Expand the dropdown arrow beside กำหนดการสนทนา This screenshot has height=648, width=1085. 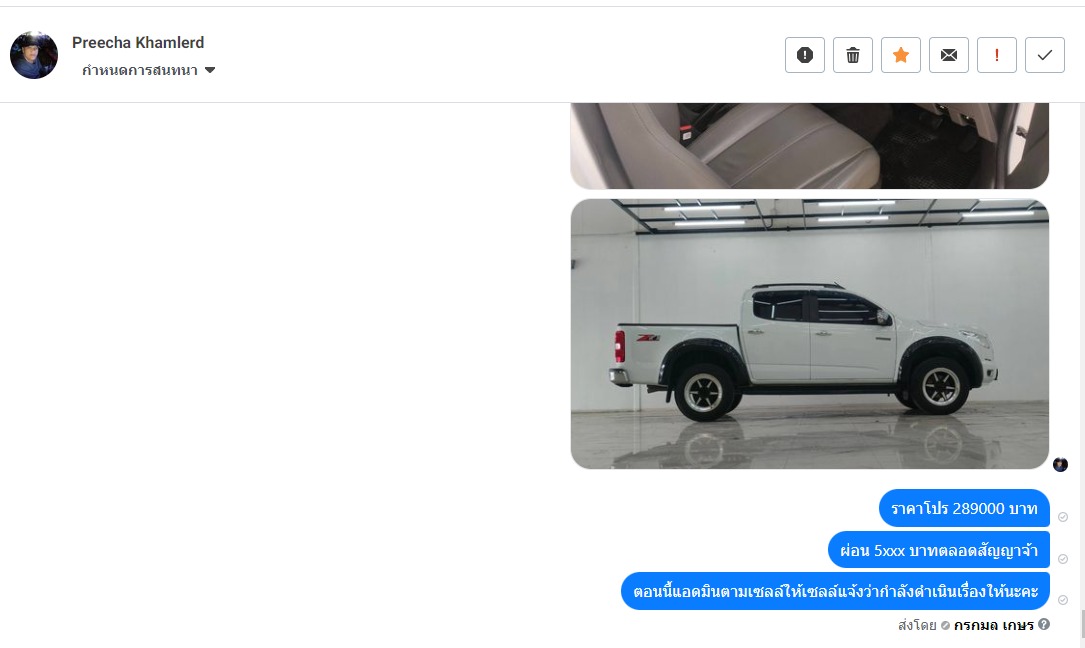pyautogui.click(x=210, y=70)
